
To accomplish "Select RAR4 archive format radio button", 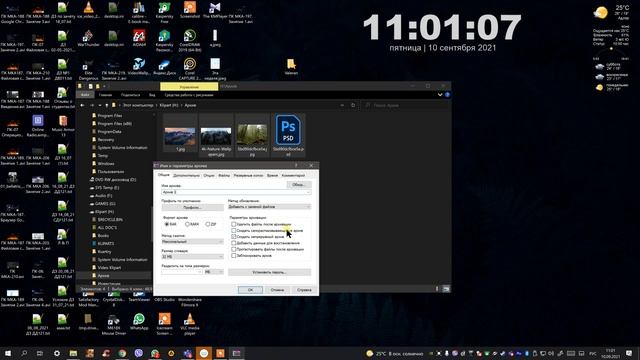I will pos(187,224).
